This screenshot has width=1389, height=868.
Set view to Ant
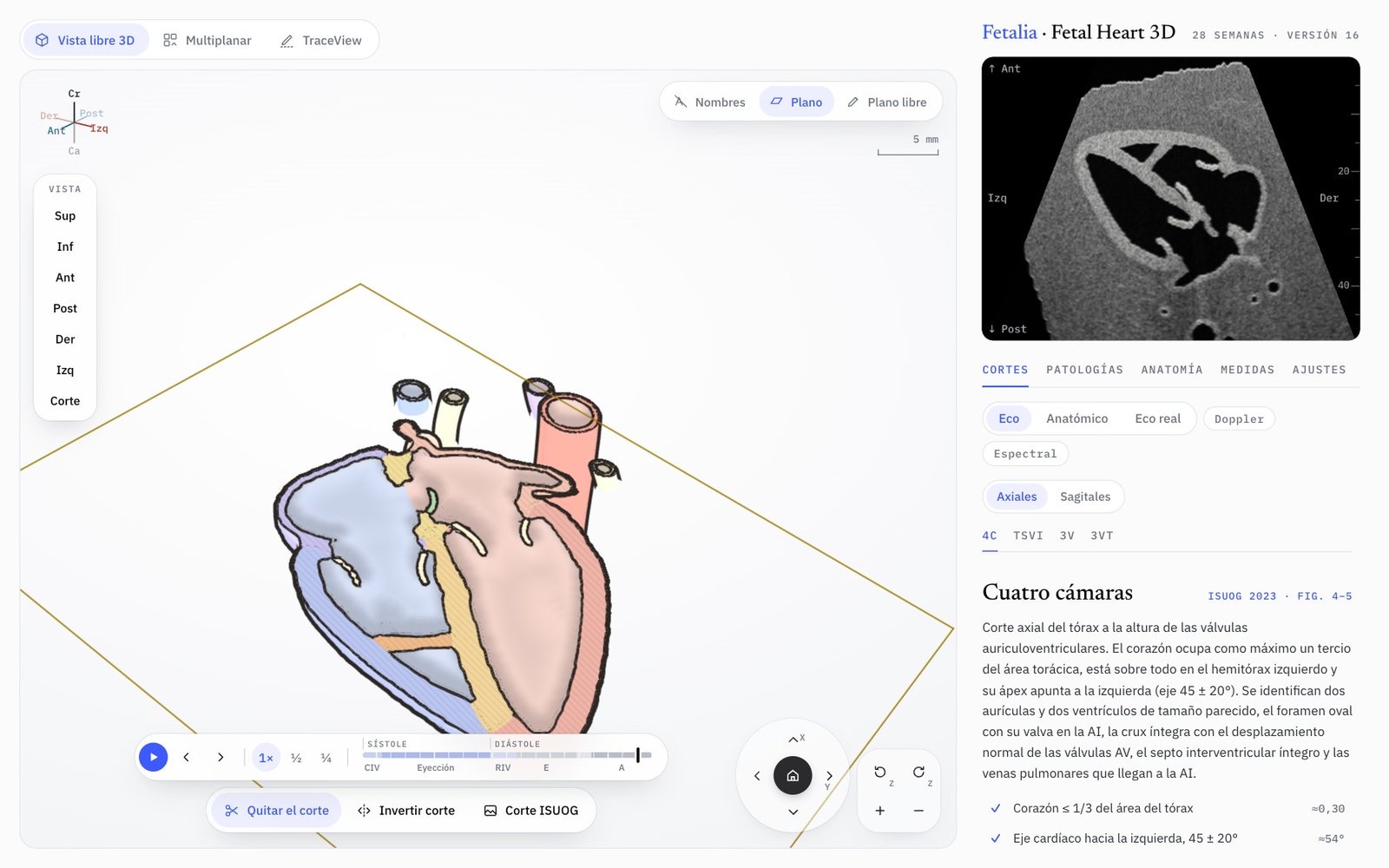65,278
